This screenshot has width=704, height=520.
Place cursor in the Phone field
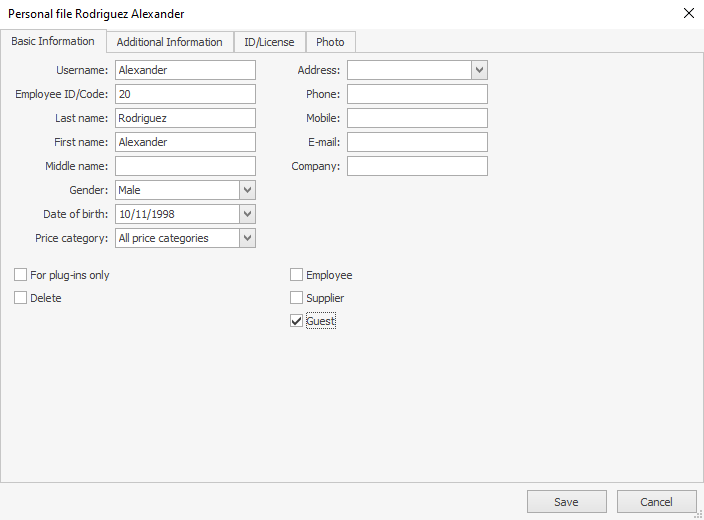point(417,94)
